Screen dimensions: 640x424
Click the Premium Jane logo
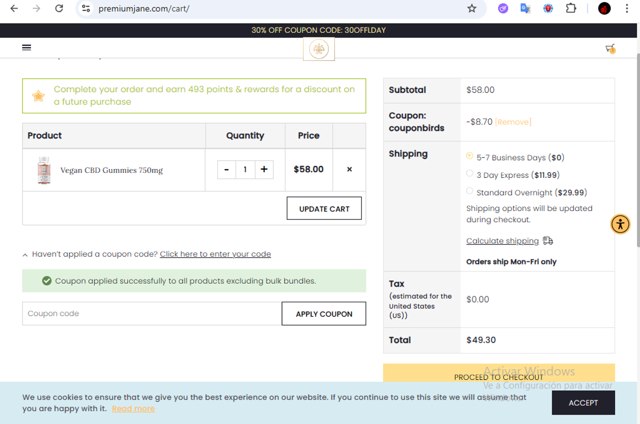pos(319,49)
